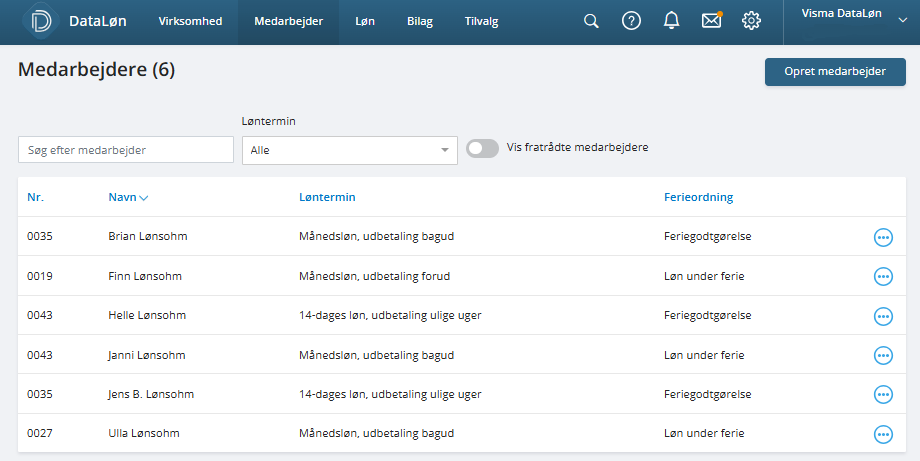
Task: Select employee name Janni Lønsohm
Action: [147, 355]
